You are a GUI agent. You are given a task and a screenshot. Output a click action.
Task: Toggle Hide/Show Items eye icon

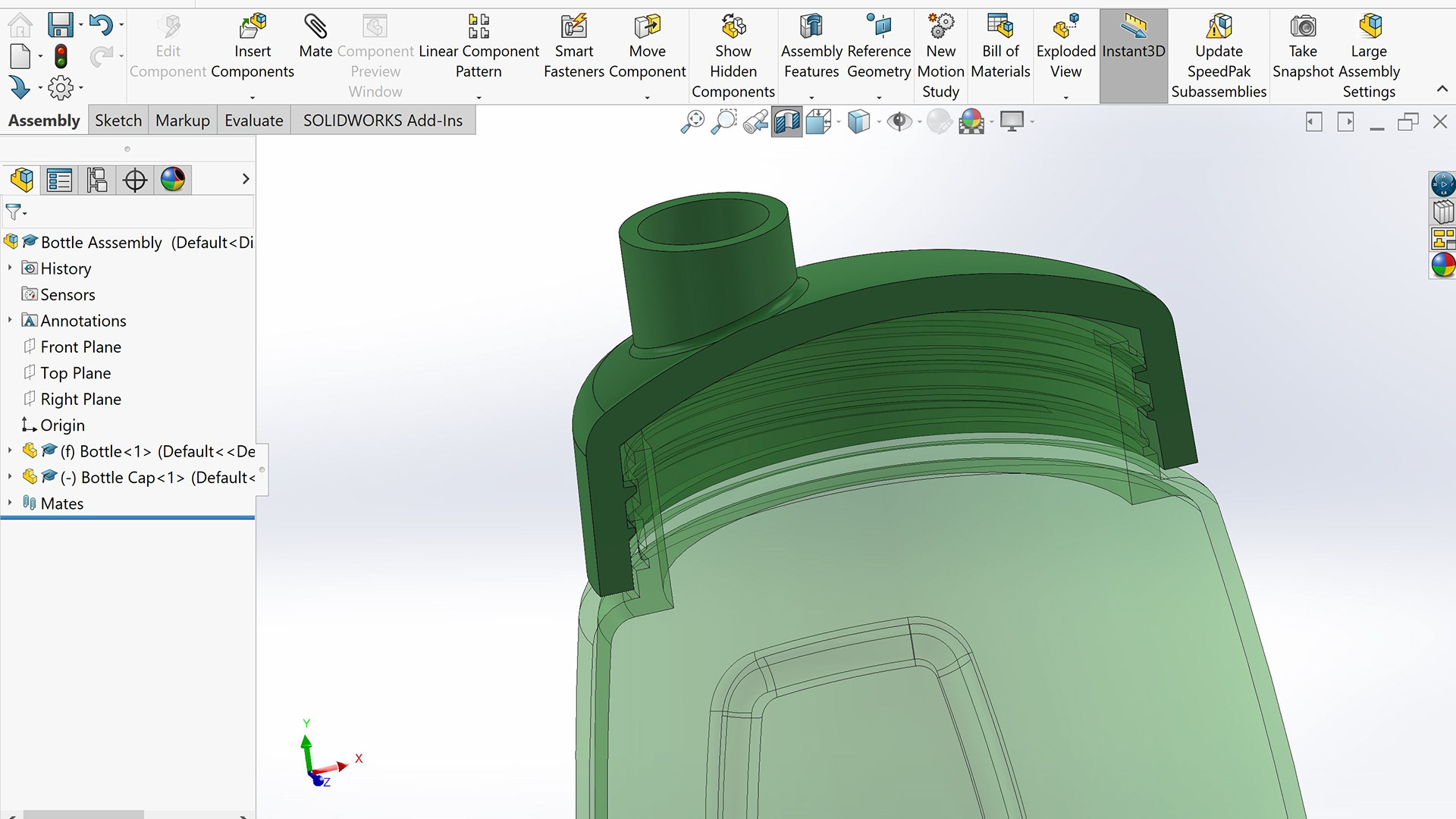click(899, 121)
